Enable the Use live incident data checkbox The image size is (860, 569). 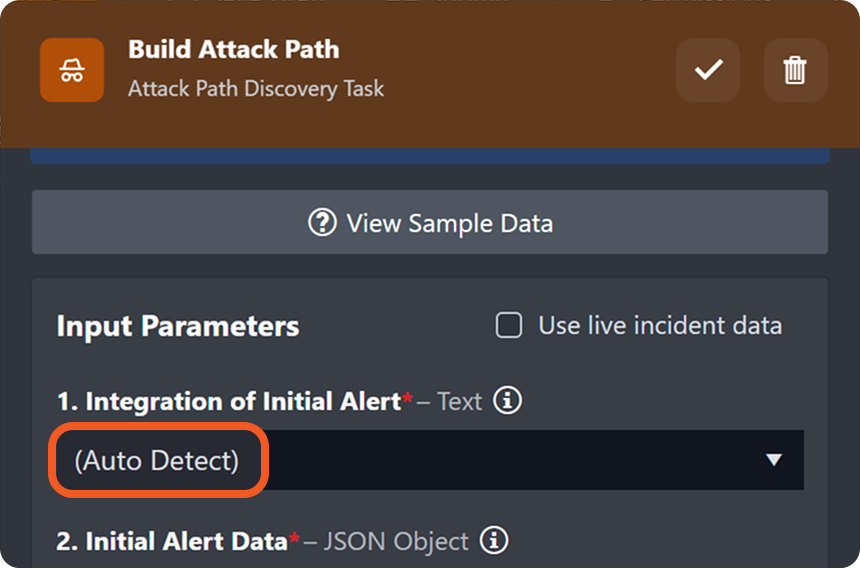(509, 325)
